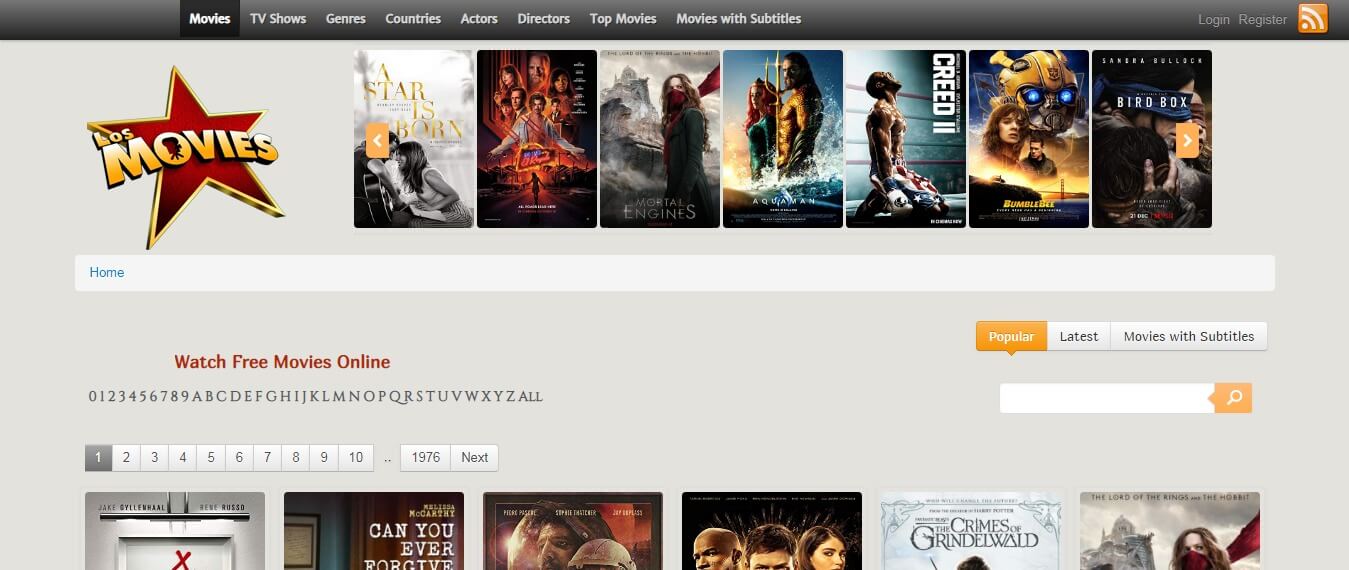
Task: Open Mortal Engines thumbnail in movie grid
Action: pyautogui.click(x=1170, y=531)
